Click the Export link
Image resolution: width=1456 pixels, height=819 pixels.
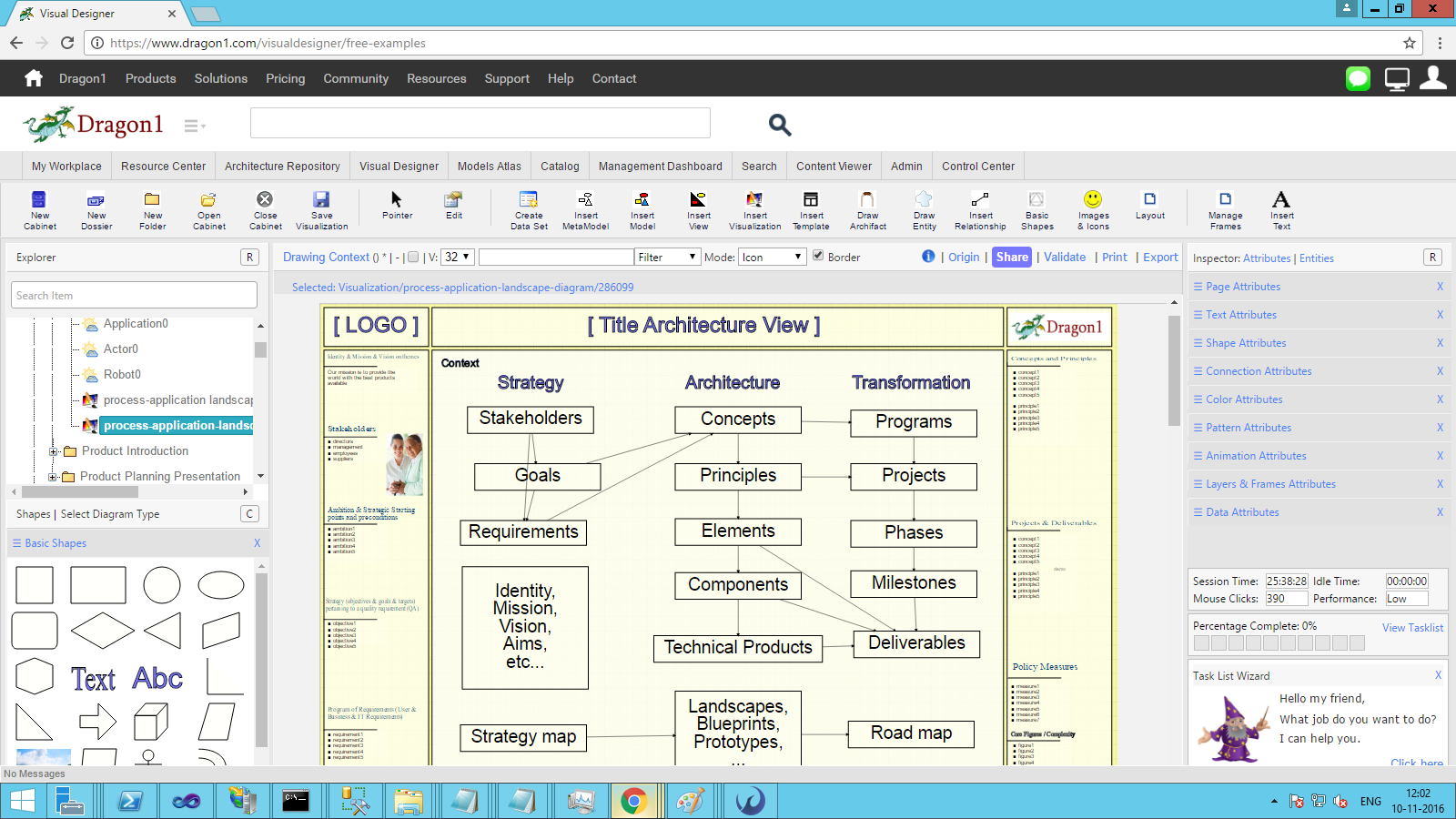point(1160,258)
